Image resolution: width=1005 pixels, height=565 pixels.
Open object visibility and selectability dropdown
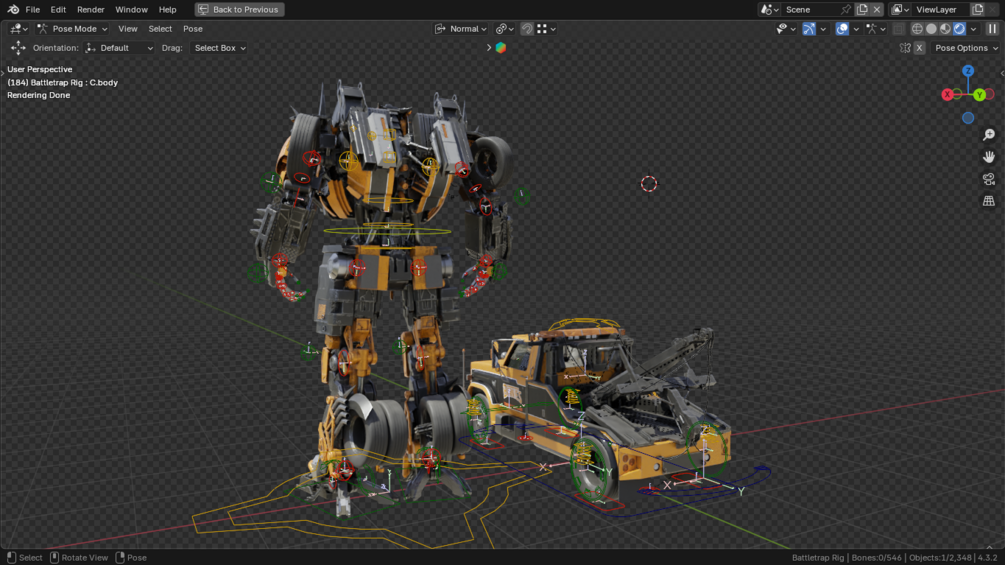[786, 29]
